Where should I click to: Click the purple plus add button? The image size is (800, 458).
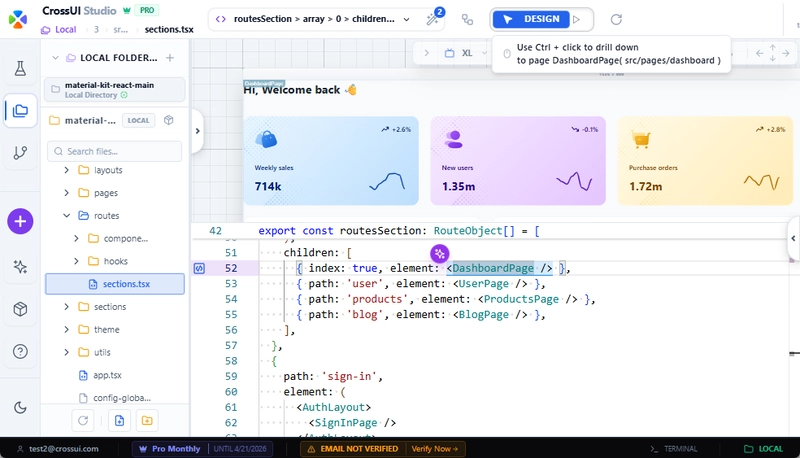20,221
